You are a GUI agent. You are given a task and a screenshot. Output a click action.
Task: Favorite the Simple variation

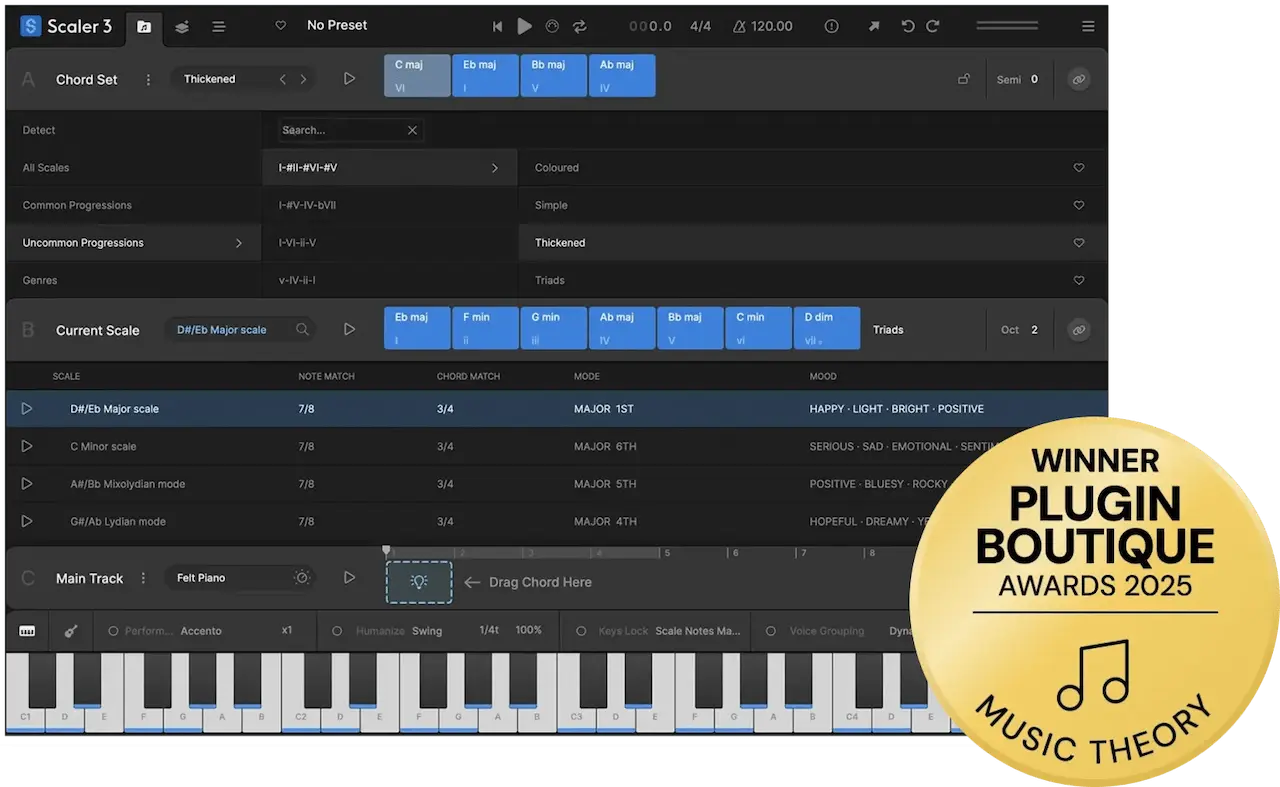(1079, 205)
